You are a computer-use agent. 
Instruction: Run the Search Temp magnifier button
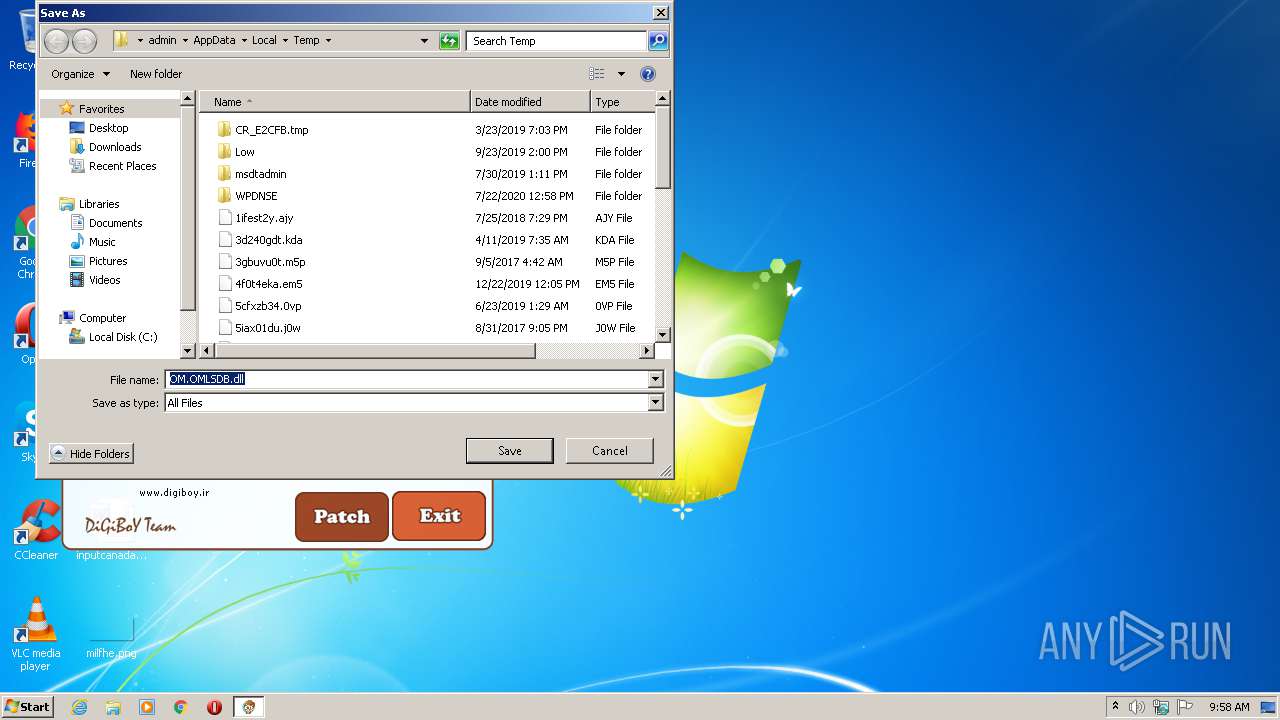(x=657, y=41)
